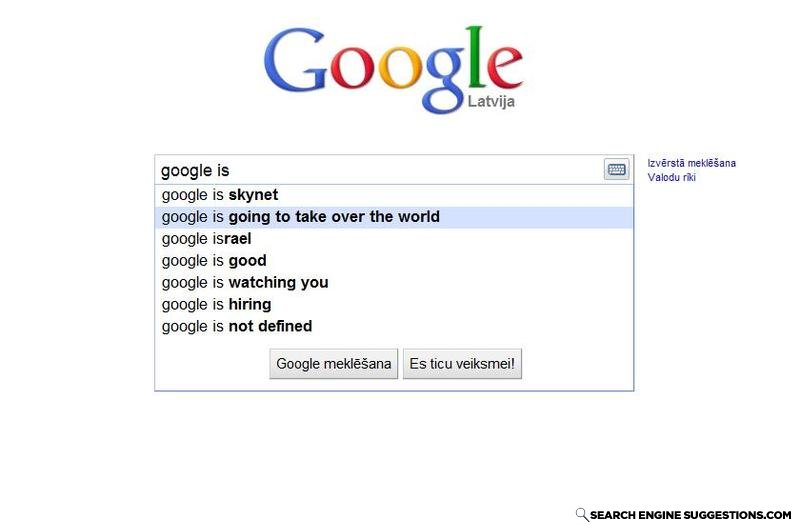Screen dimensions: 800x526
Task: Select "google is not defined" suggestion
Action: point(394,327)
